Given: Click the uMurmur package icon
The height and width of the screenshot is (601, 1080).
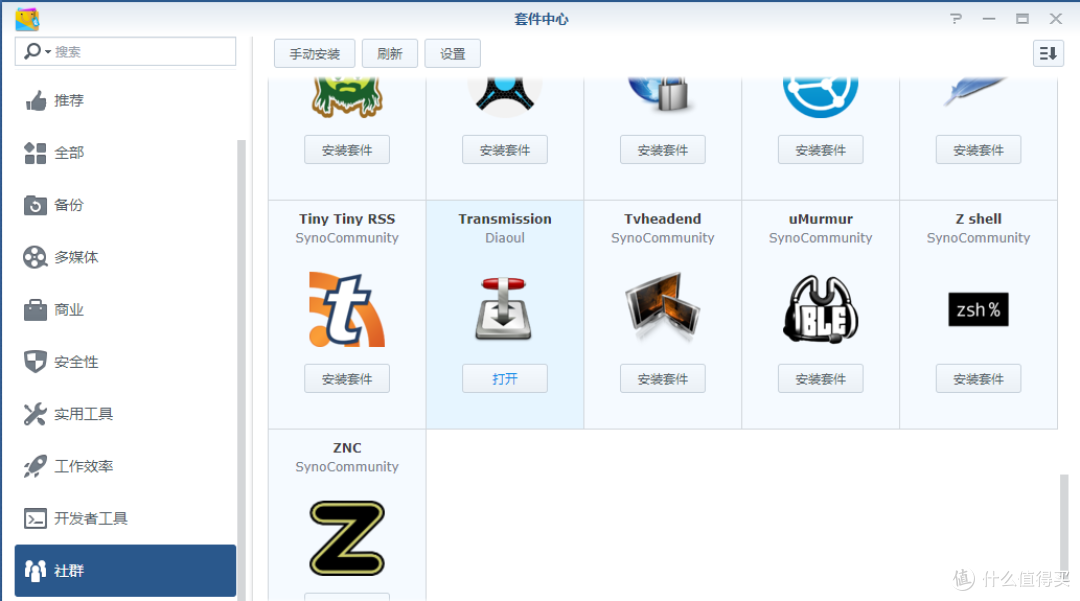Looking at the screenshot, I should coord(820,309).
